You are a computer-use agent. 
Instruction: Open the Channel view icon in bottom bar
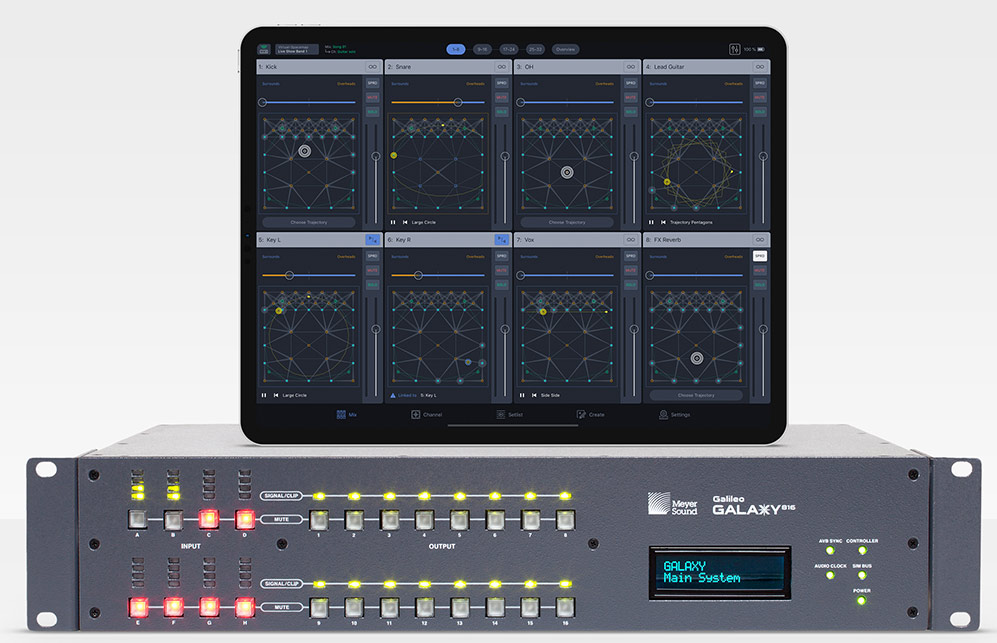[416, 414]
